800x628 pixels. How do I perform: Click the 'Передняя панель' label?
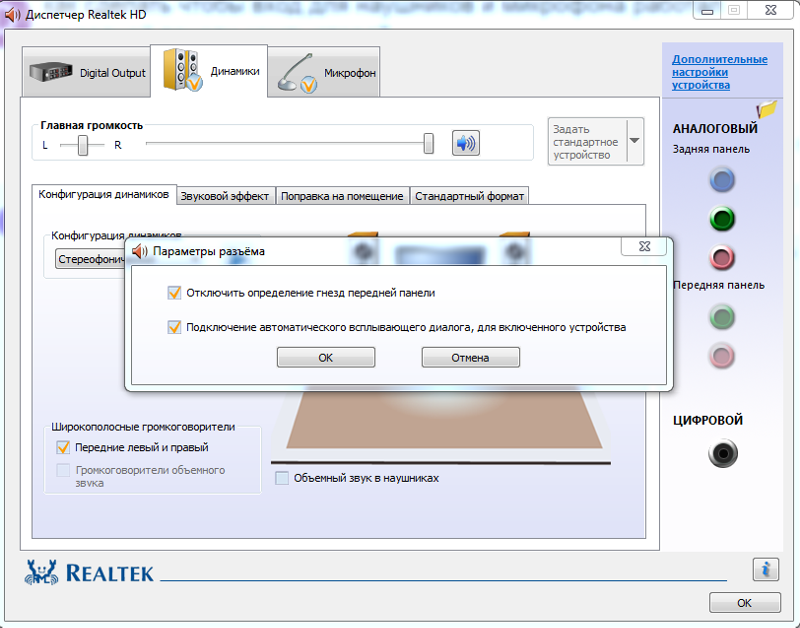tap(718, 285)
